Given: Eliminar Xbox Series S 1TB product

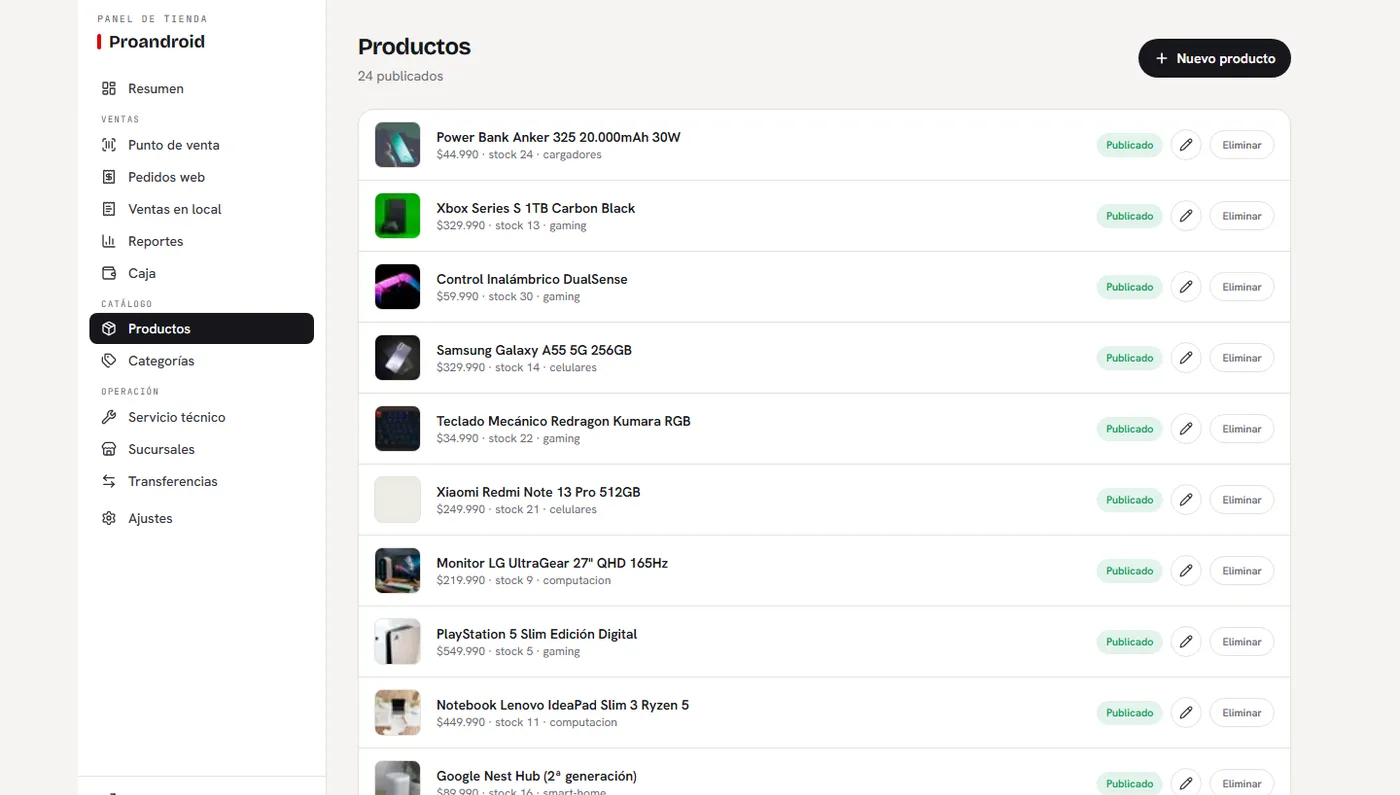Looking at the screenshot, I should [1242, 216].
